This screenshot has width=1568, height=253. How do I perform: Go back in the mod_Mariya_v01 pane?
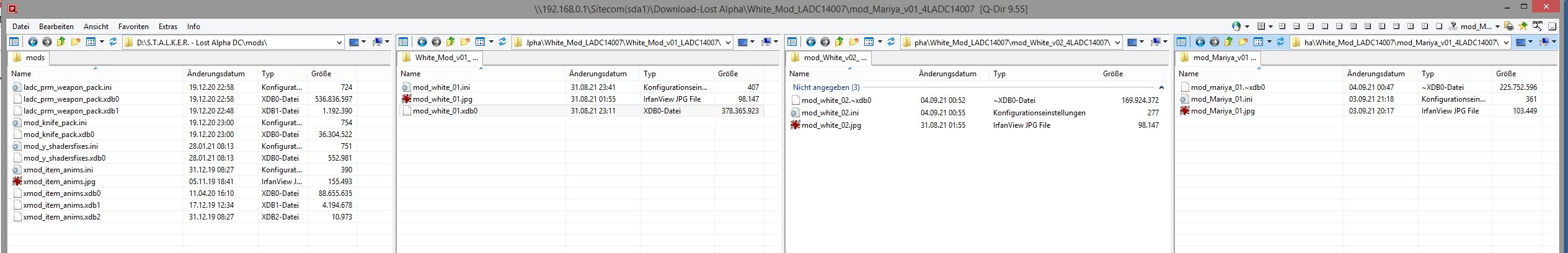(1200, 42)
